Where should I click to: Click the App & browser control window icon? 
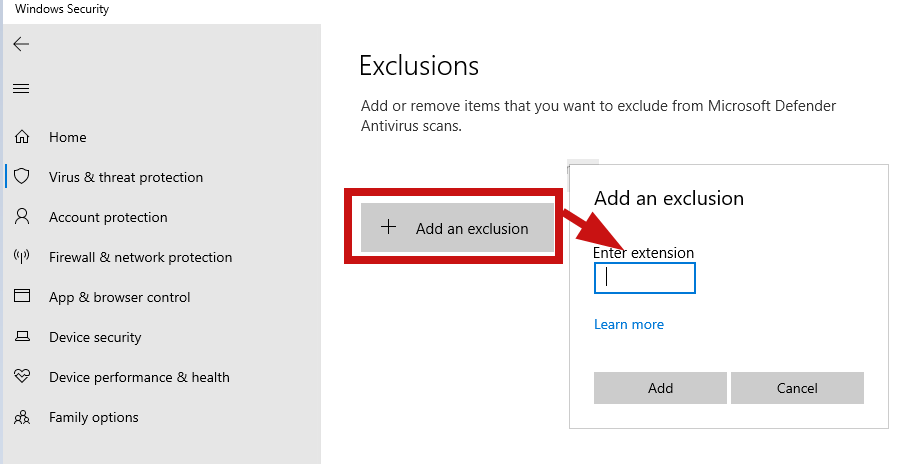21,297
